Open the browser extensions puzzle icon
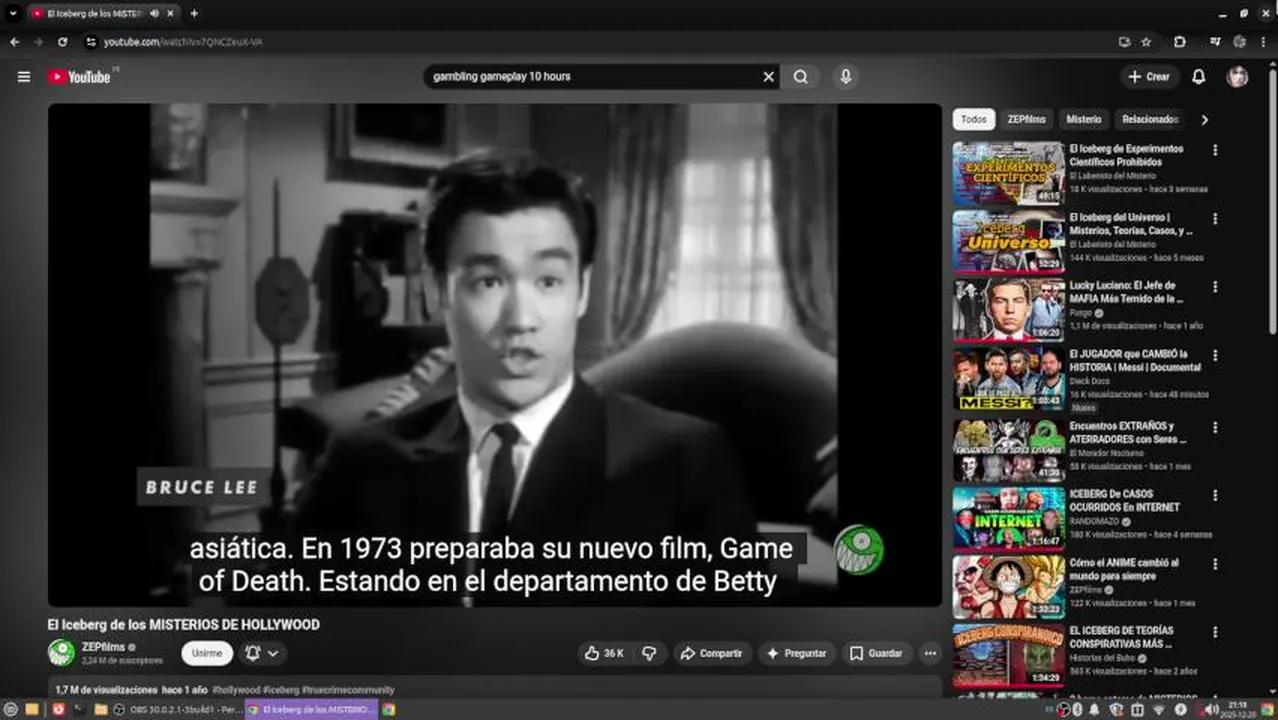The image size is (1278, 720). (1180, 42)
